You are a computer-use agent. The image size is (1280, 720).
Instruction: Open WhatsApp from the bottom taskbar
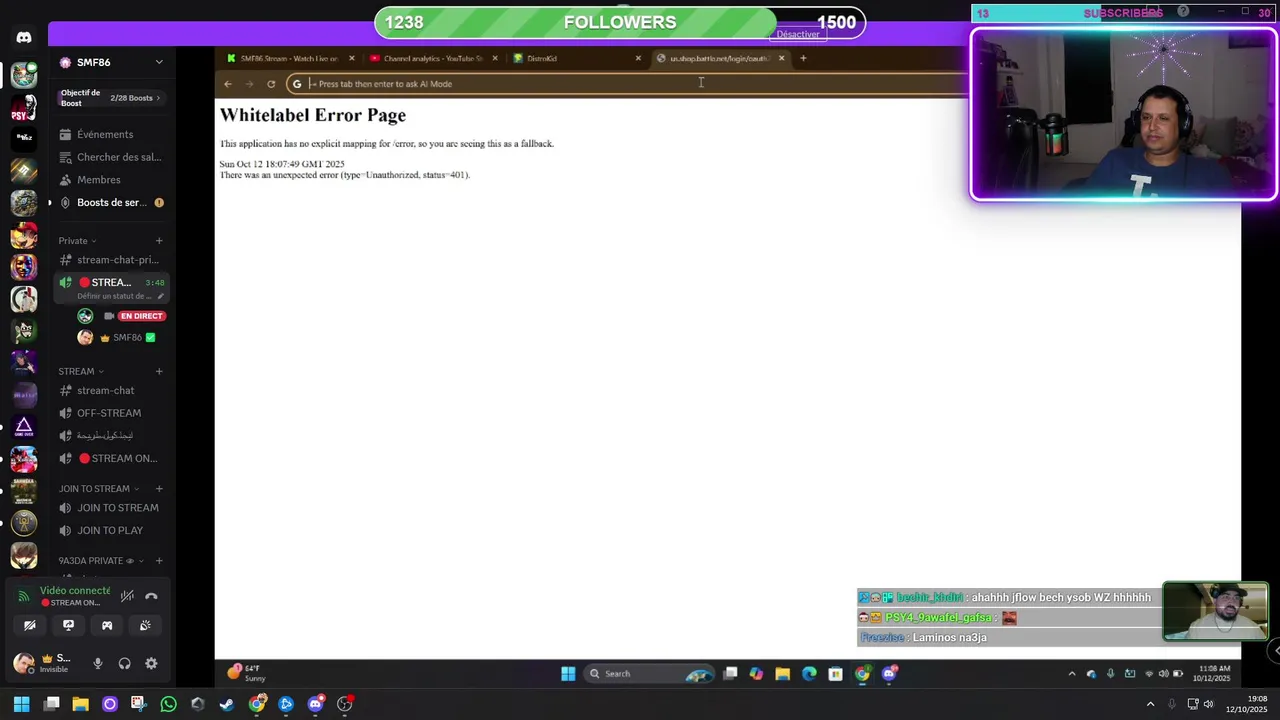click(x=168, y=704)
